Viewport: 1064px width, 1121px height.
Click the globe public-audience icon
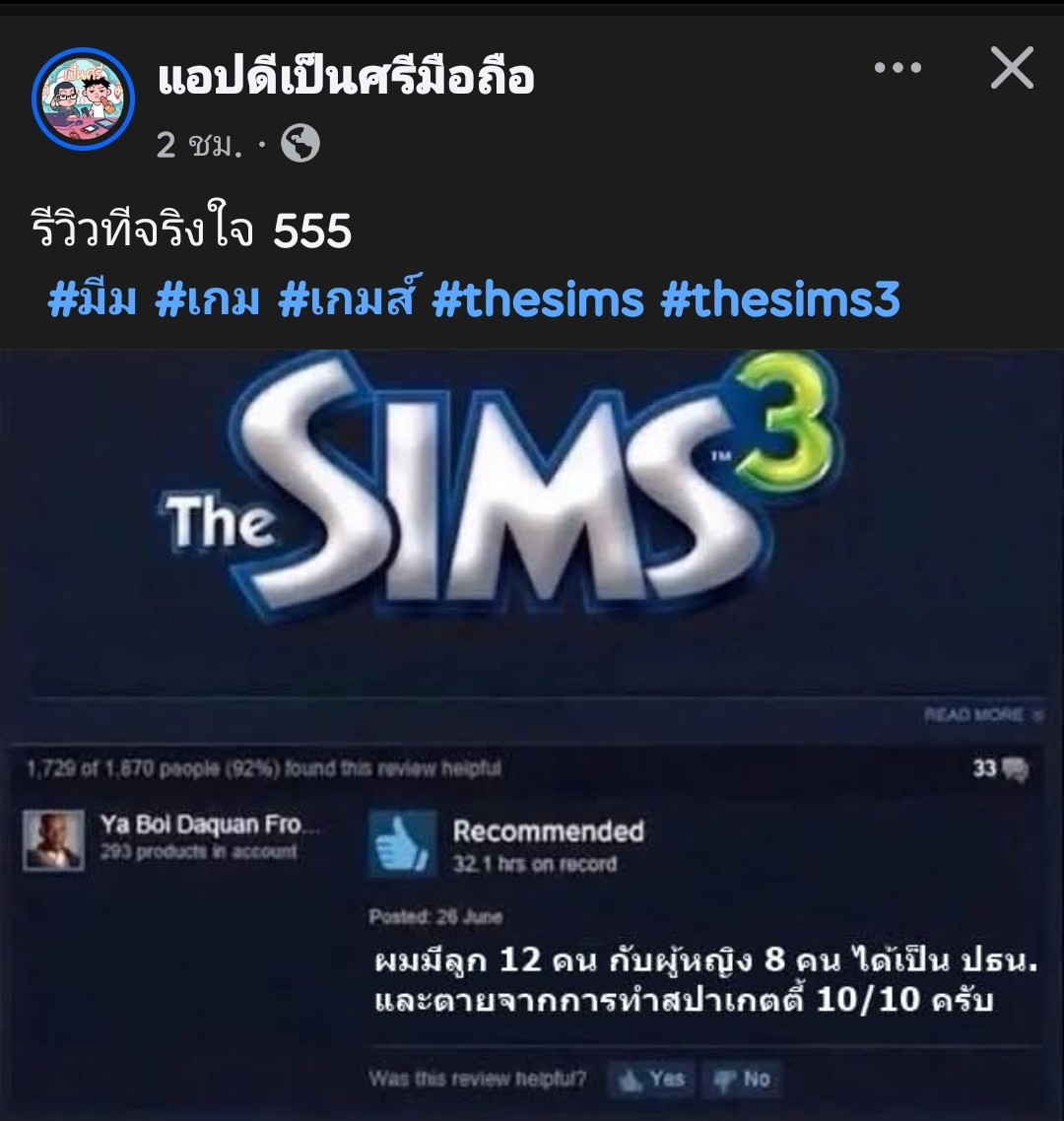[300, 143]
